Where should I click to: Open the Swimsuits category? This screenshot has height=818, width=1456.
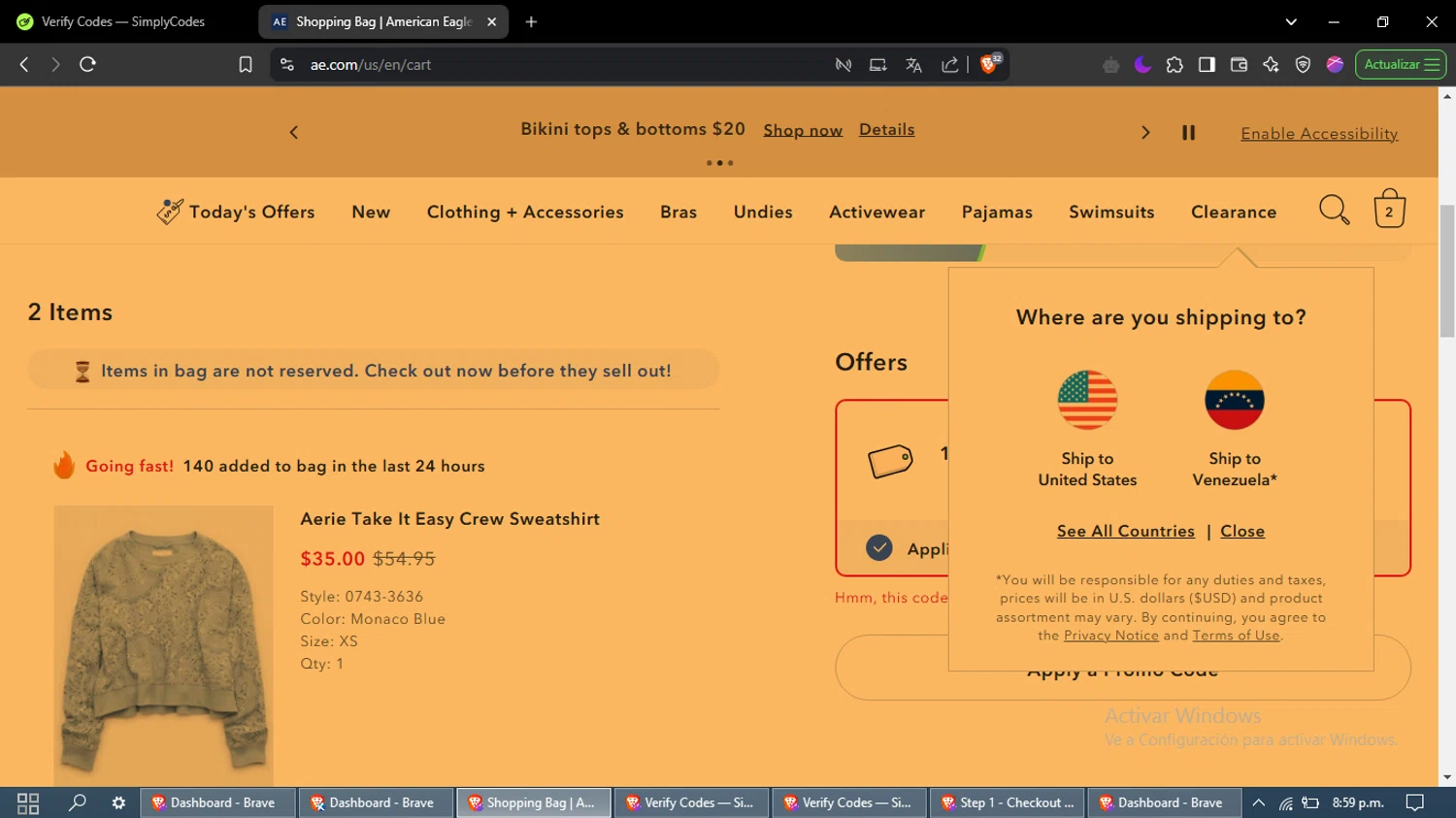point(1111,212)
